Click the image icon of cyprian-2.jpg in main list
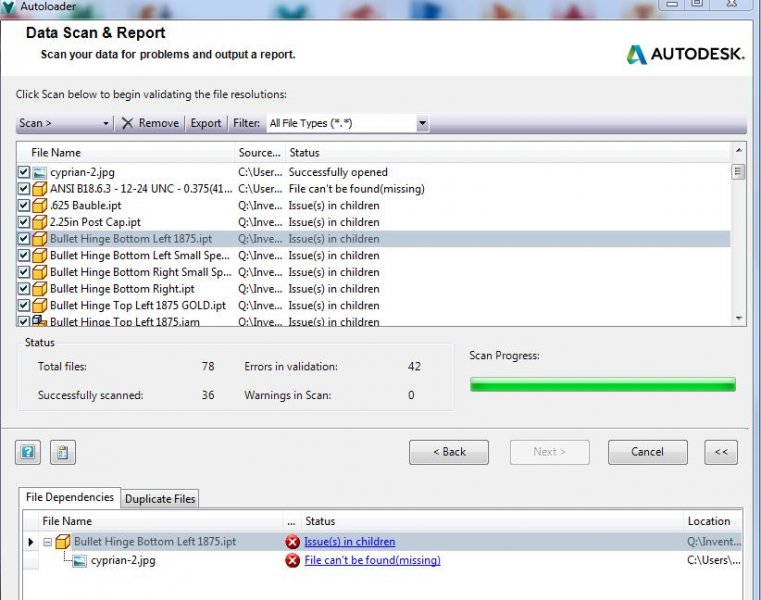The height and width of the screenshot is (600, 761). 39,172
